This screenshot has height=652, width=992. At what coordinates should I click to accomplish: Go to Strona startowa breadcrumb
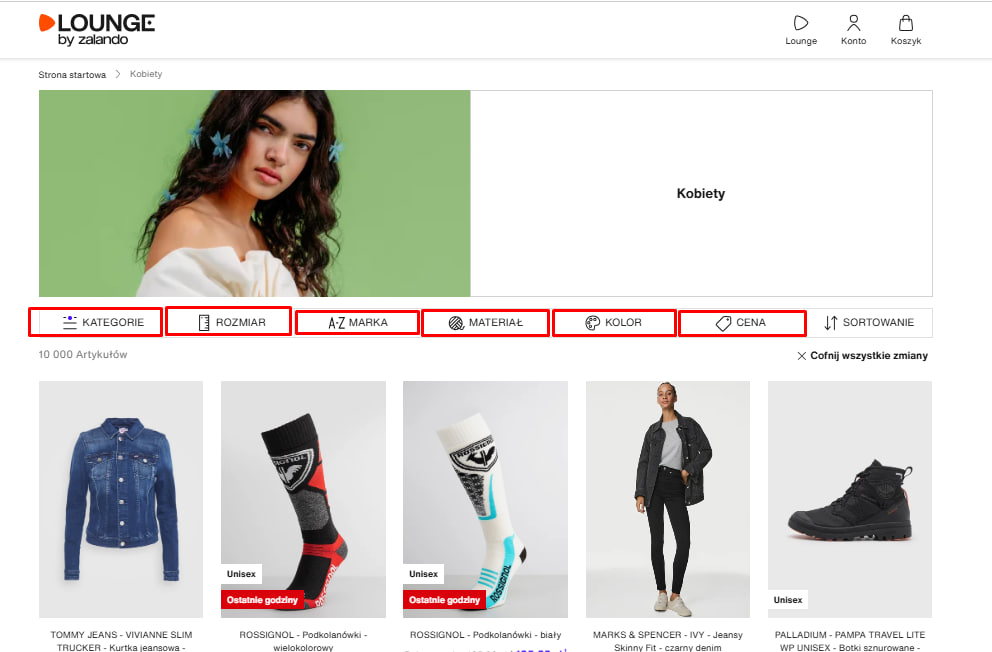[x=72, y=75]
